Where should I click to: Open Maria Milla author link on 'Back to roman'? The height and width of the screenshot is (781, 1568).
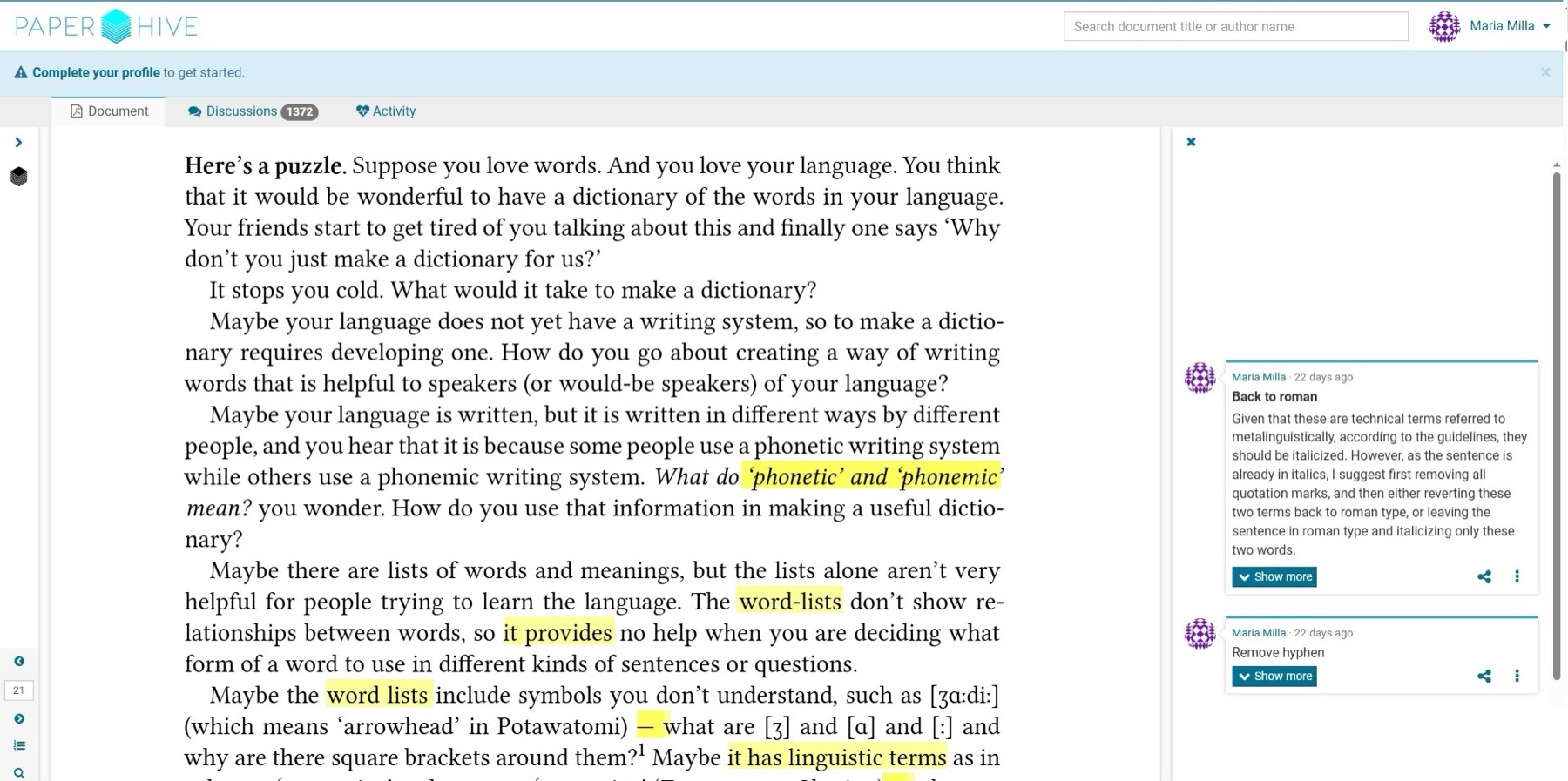[1259, 377]
